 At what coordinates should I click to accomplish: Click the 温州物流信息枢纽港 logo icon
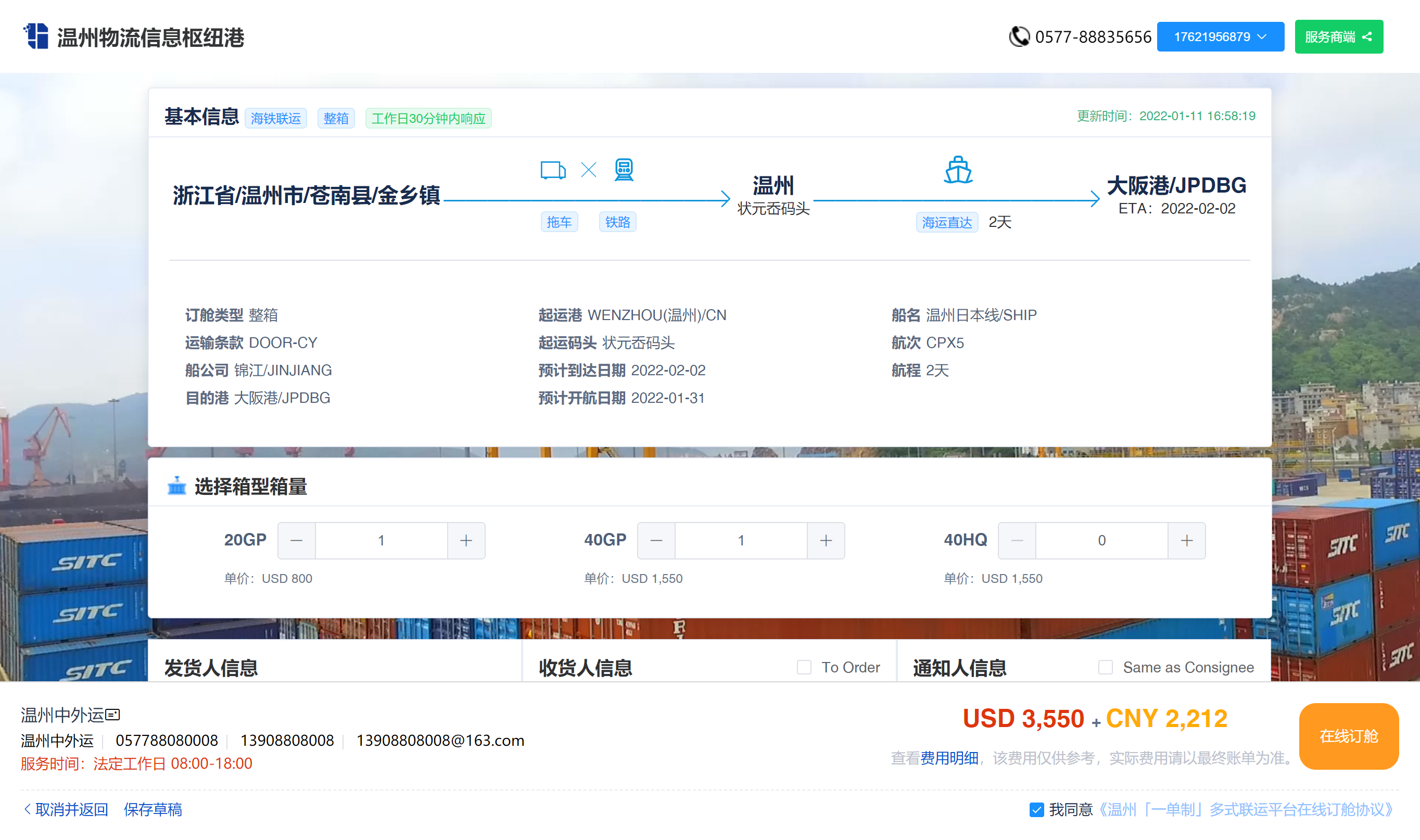pos(36,37)
